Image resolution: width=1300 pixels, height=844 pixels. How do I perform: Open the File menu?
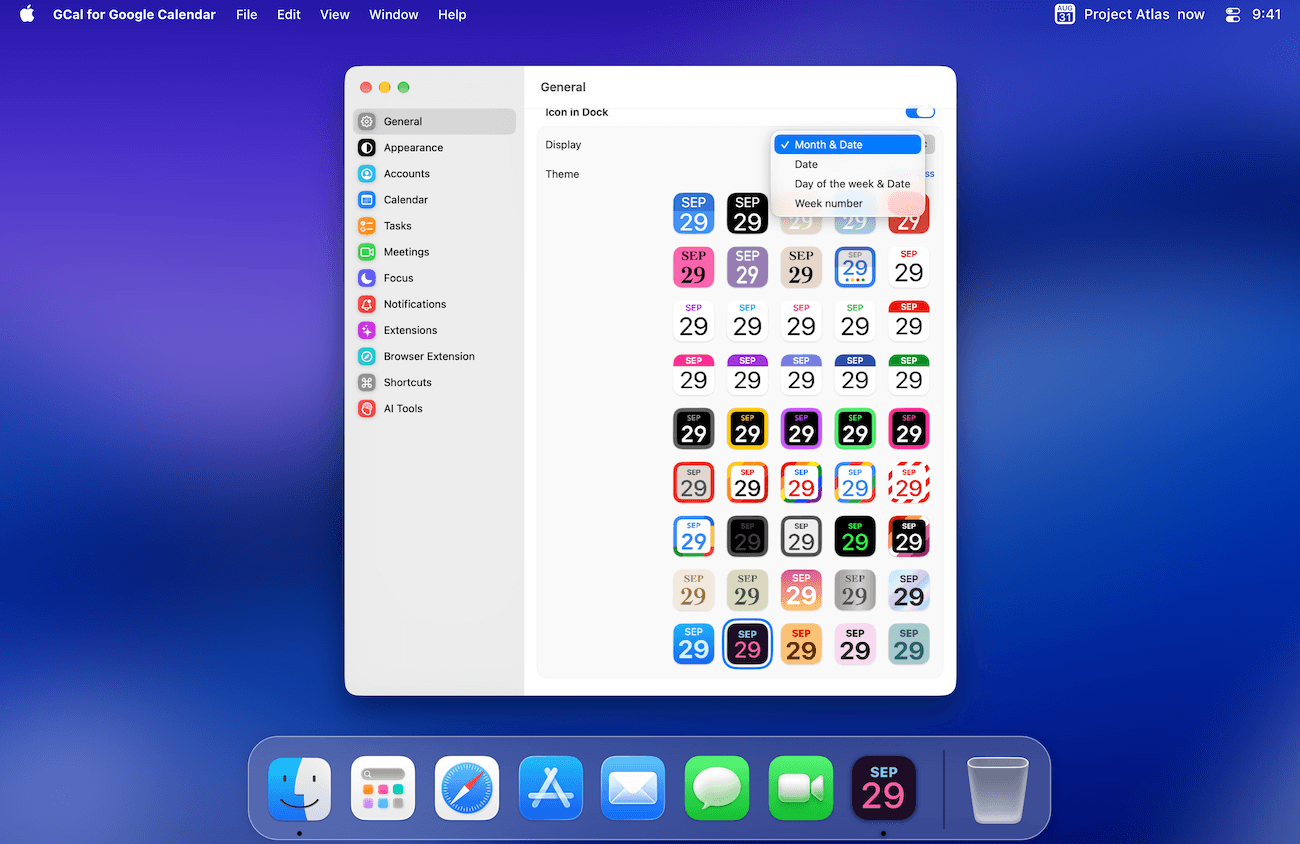(x=247, y=14)
